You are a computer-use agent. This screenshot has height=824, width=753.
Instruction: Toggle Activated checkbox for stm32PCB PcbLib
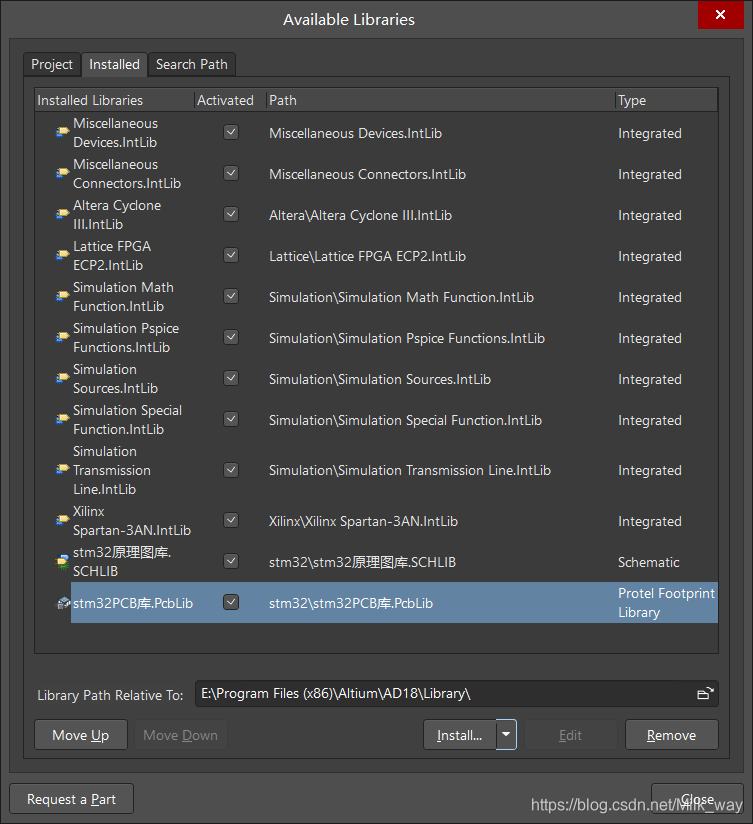[x=231, y=602]
